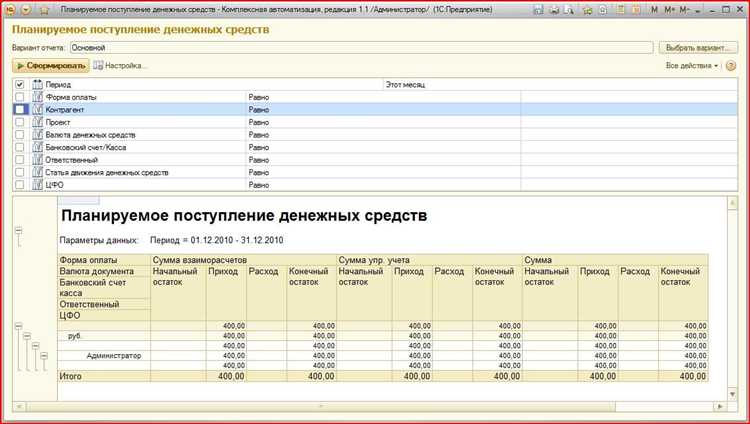Collapse the top-level data group expander
This screenshot has width=750, height=424.
18,326
